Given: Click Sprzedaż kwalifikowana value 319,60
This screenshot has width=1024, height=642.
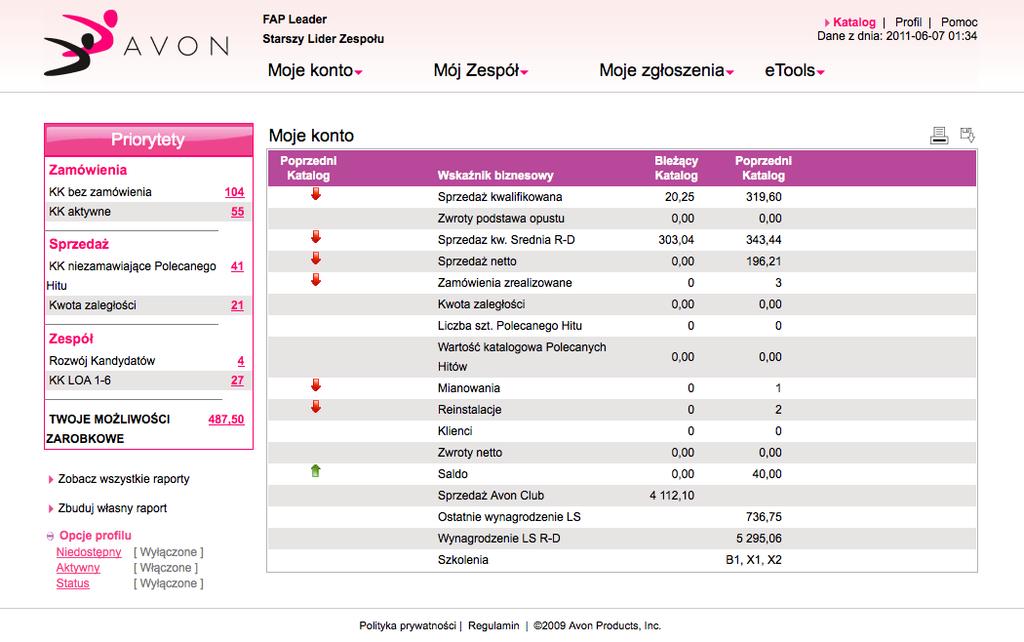Looking at the screenshot, I should coord(763,197).
